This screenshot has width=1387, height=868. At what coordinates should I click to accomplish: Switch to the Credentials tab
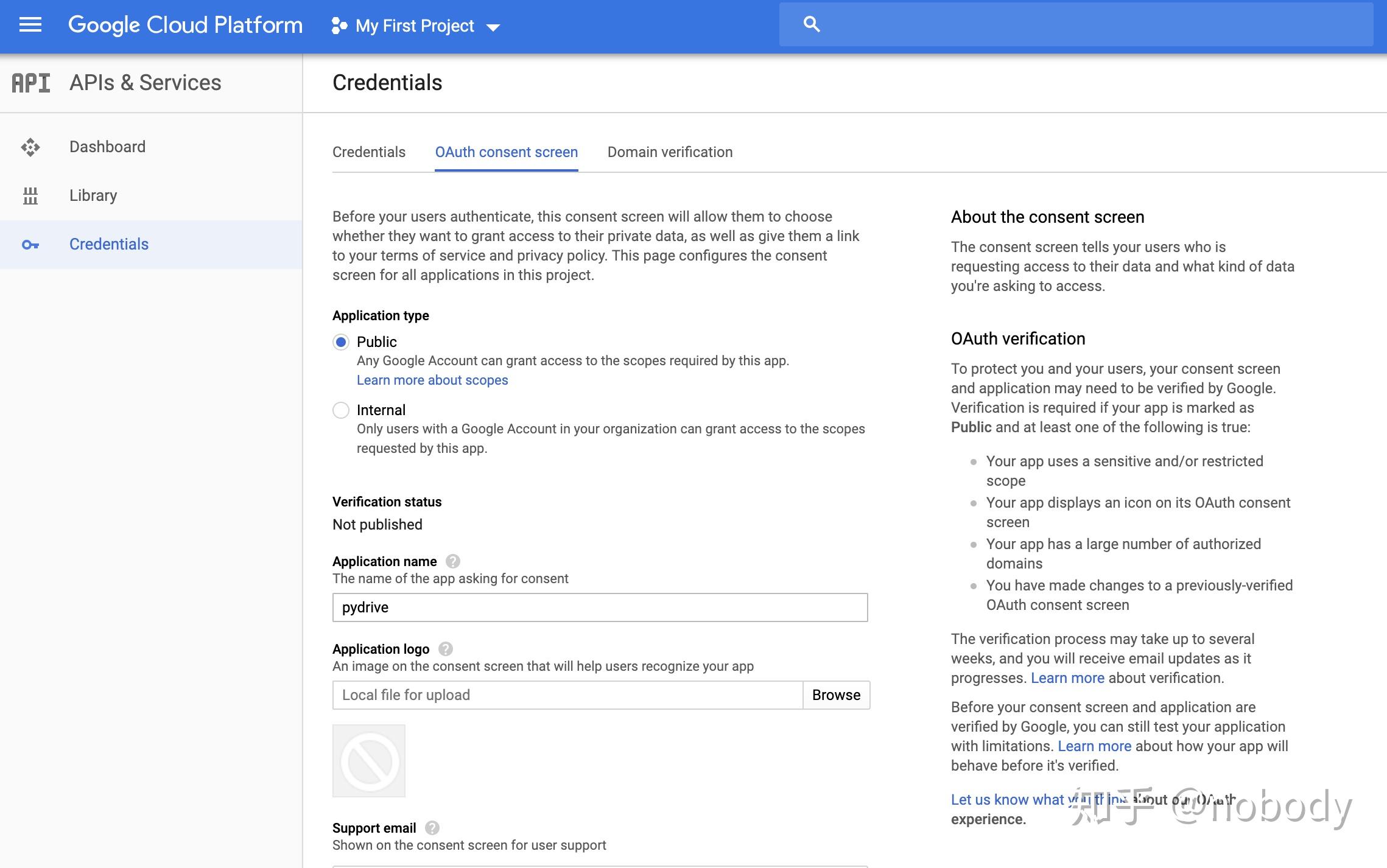pyautogui.click(x=368, y=152)
